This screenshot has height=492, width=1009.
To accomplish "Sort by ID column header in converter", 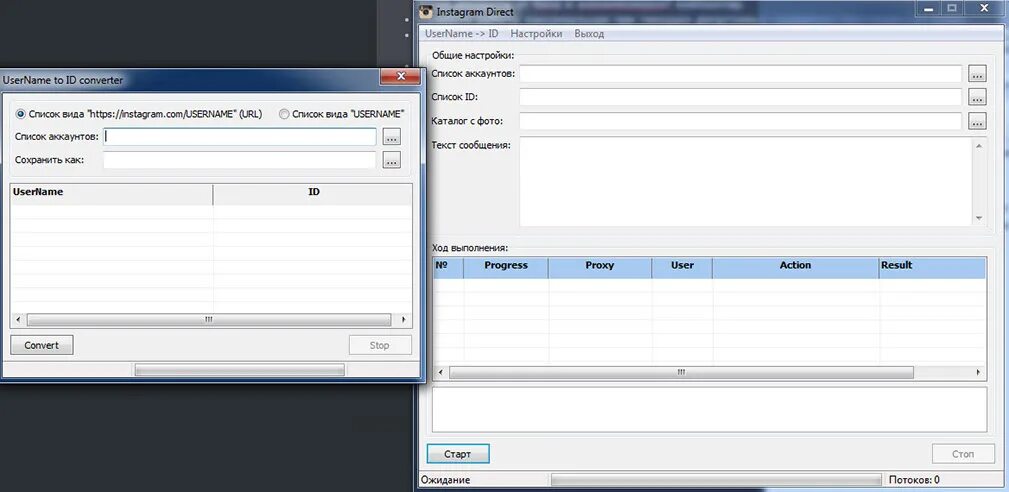I will [x=313, y=194].
